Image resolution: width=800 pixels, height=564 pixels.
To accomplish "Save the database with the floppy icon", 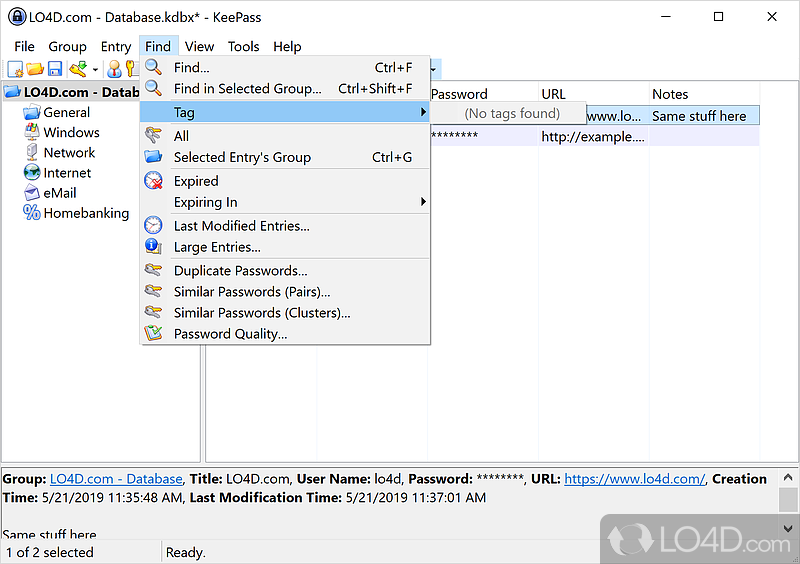I will [55, 69].
